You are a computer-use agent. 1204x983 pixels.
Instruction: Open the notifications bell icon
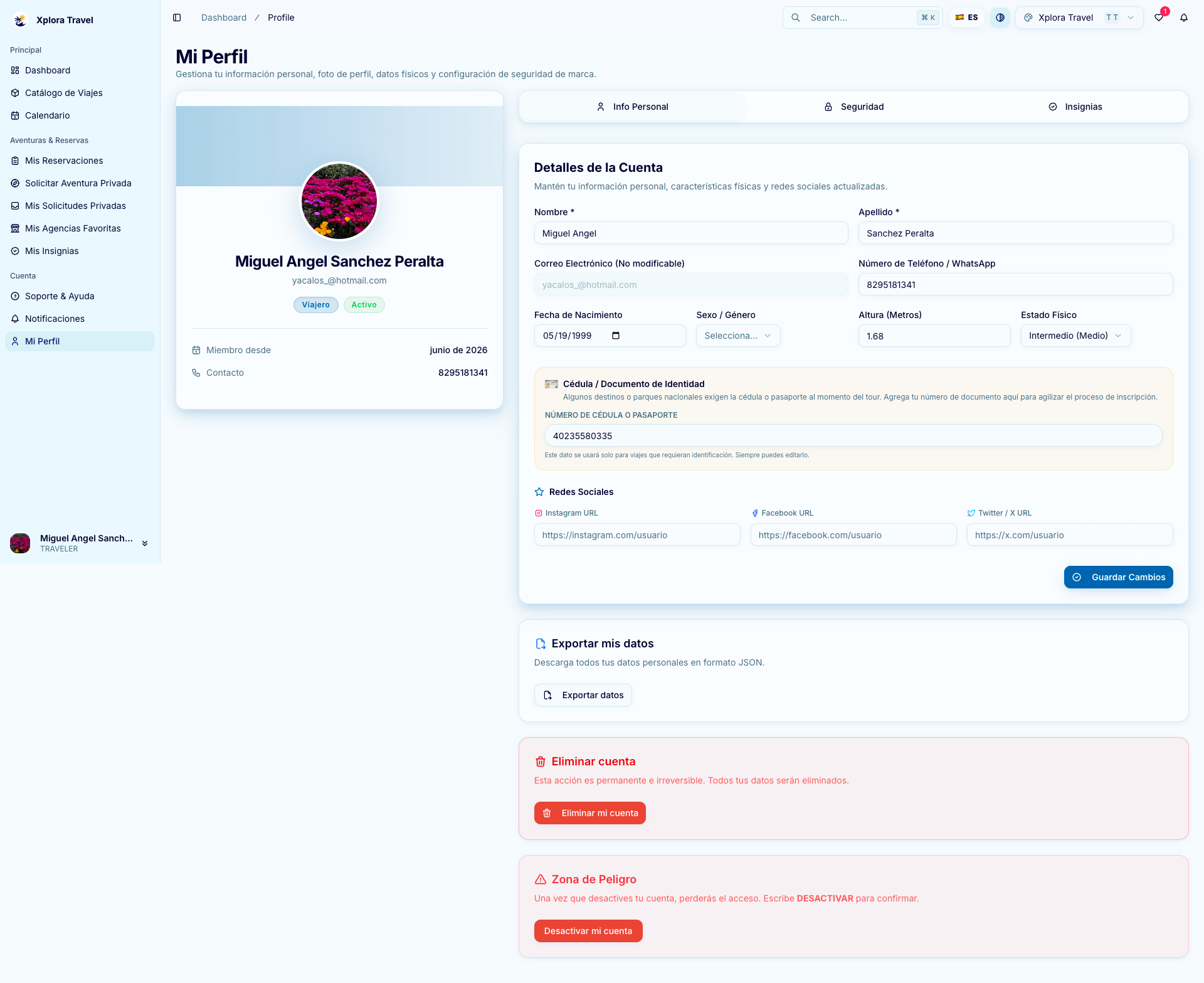pos(1184,18)
